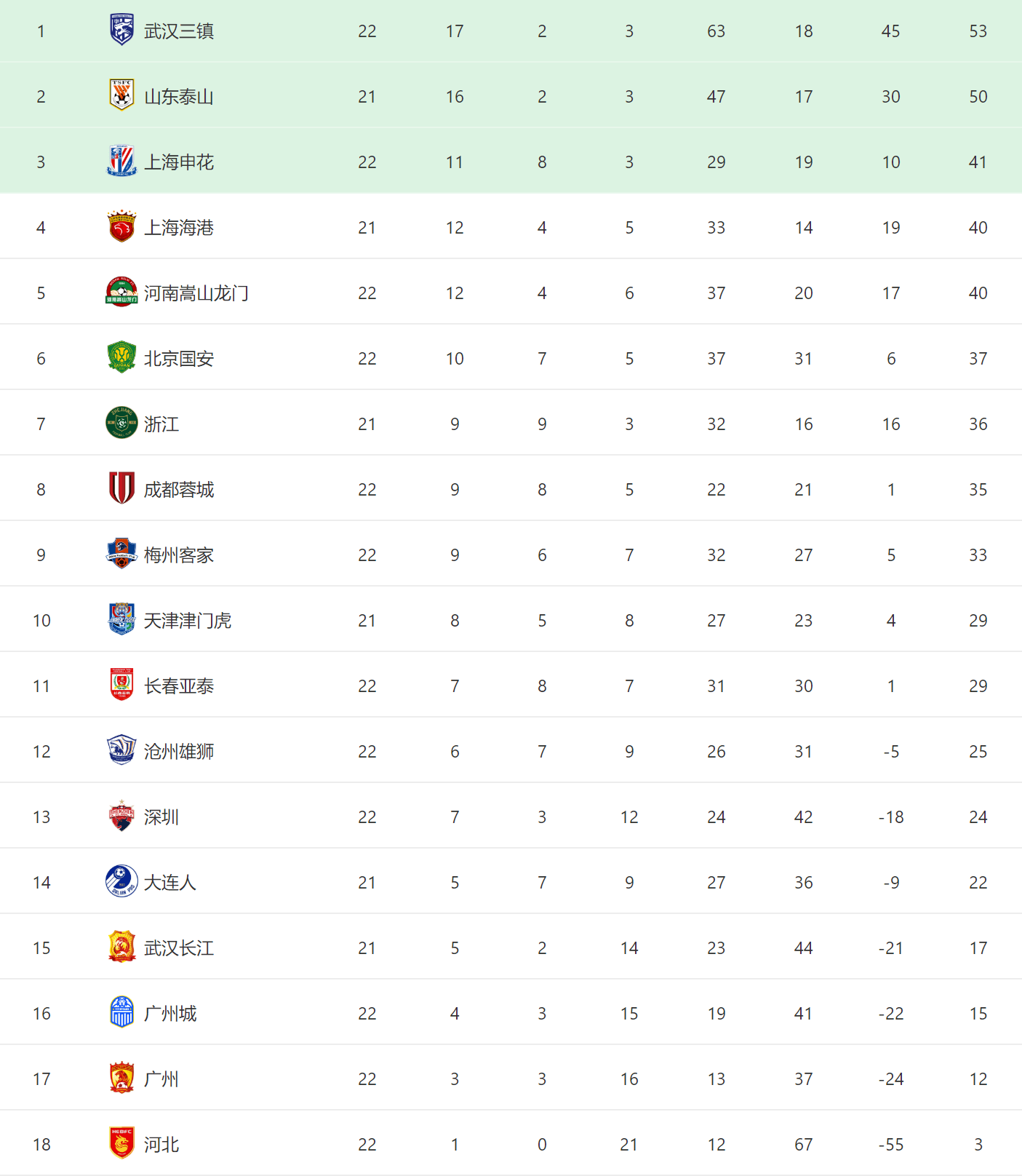Screen dimensions: 1022x1176
Task: Click the 河南嵩山龙门 club logo
Action: click(x=121, y=293)
